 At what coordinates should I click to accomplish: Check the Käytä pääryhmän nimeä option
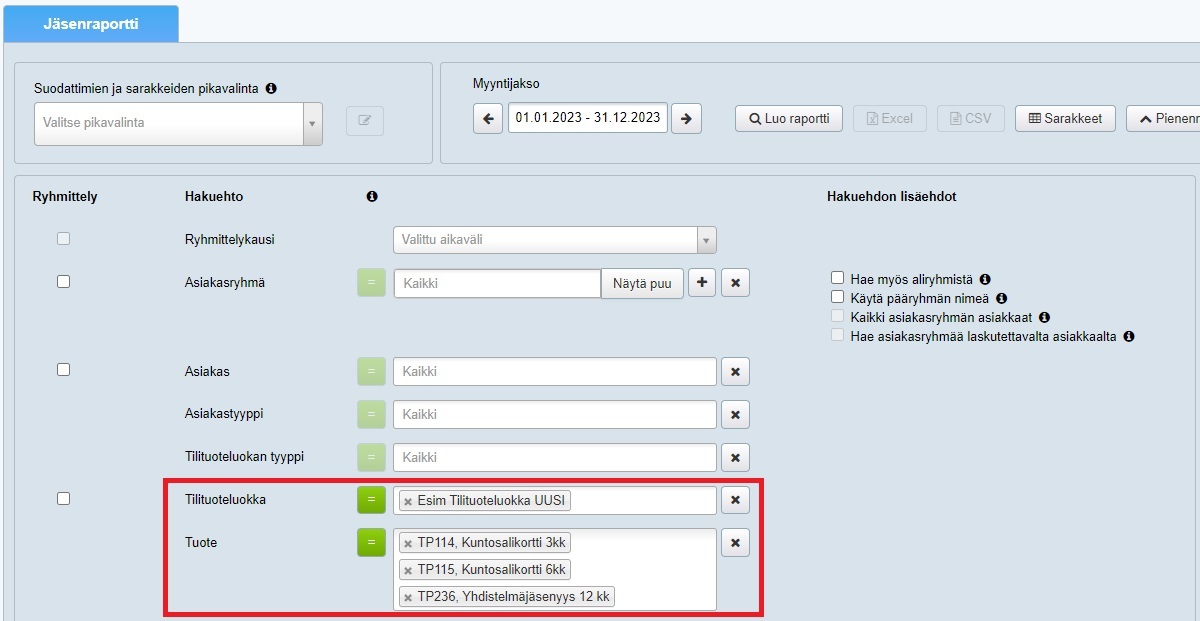[838, 298]
